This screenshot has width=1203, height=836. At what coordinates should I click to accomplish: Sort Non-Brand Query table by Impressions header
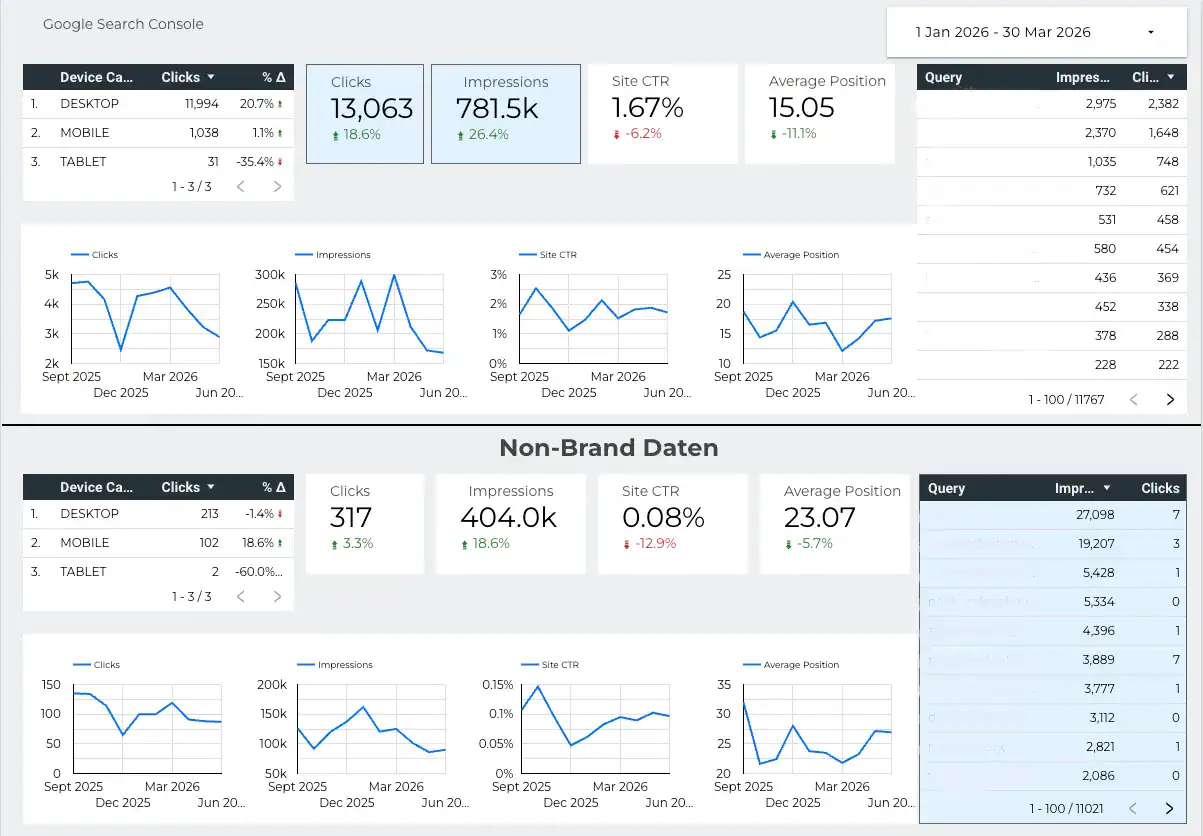pos(1083,488)
